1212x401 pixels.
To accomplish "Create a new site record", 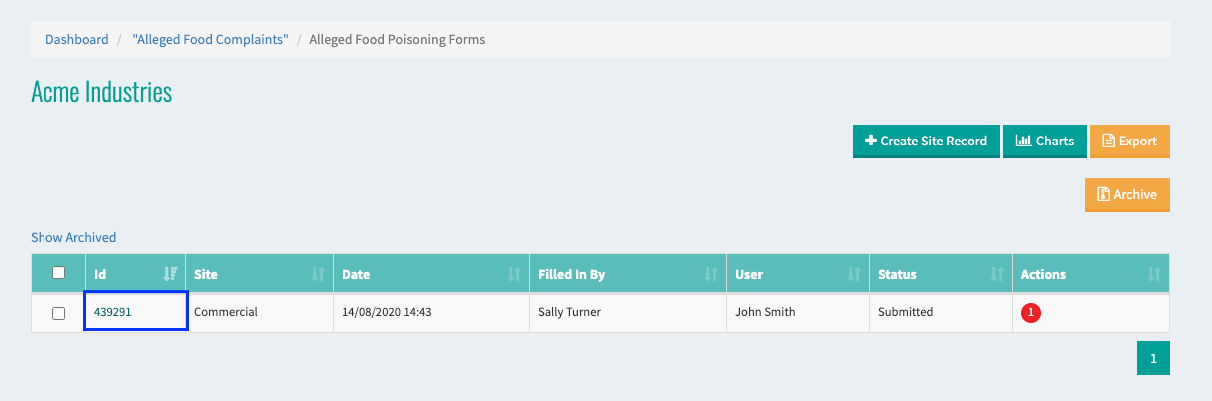I will pyautogui.click(x=926, y=141).
